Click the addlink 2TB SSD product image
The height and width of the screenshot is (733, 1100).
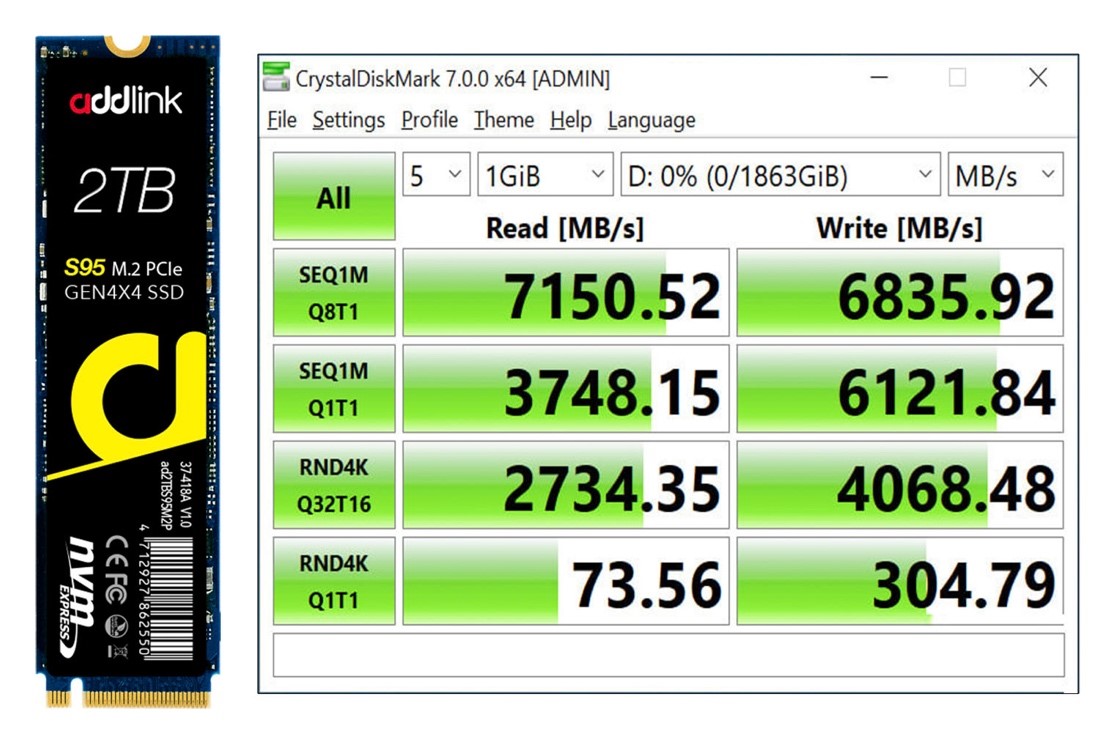pyautogui.click(x=126, y=370)
